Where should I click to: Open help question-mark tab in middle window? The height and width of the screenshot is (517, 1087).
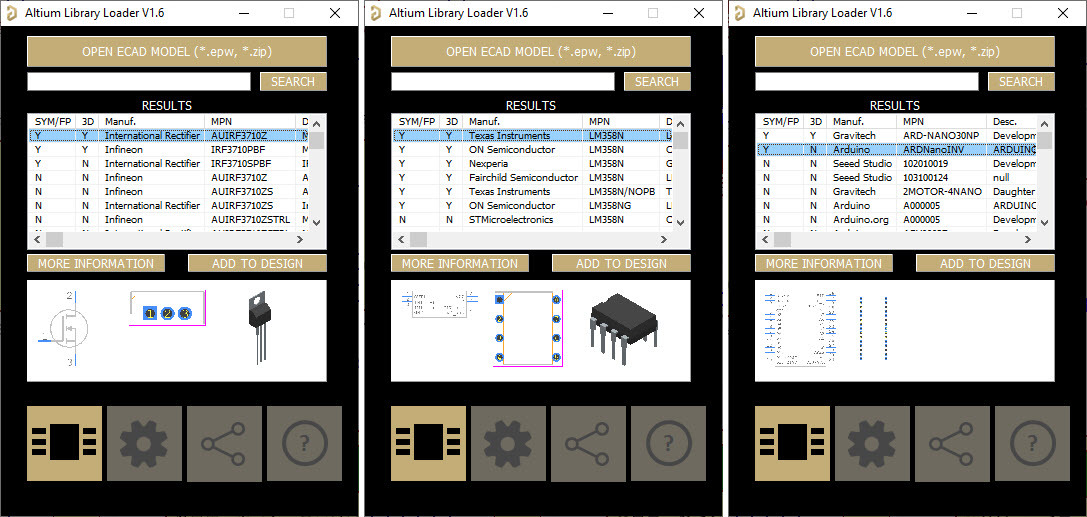tap(668, 444)
